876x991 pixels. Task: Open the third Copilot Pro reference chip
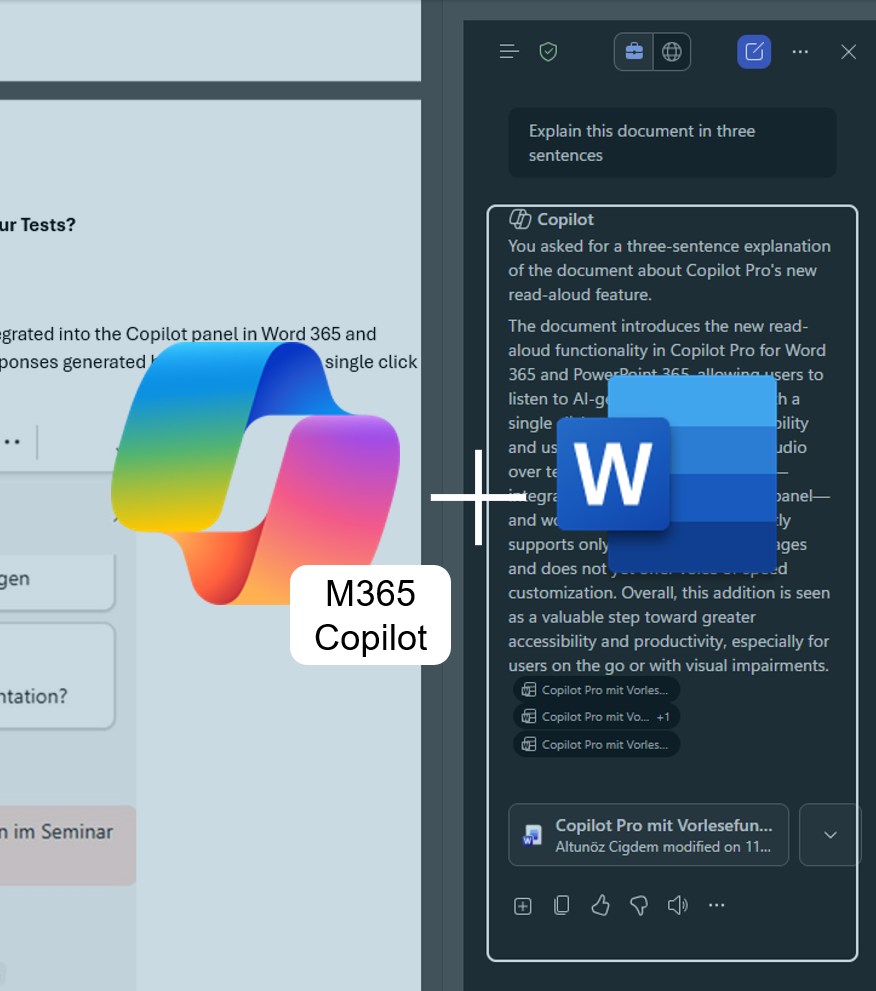coord(596,744)
